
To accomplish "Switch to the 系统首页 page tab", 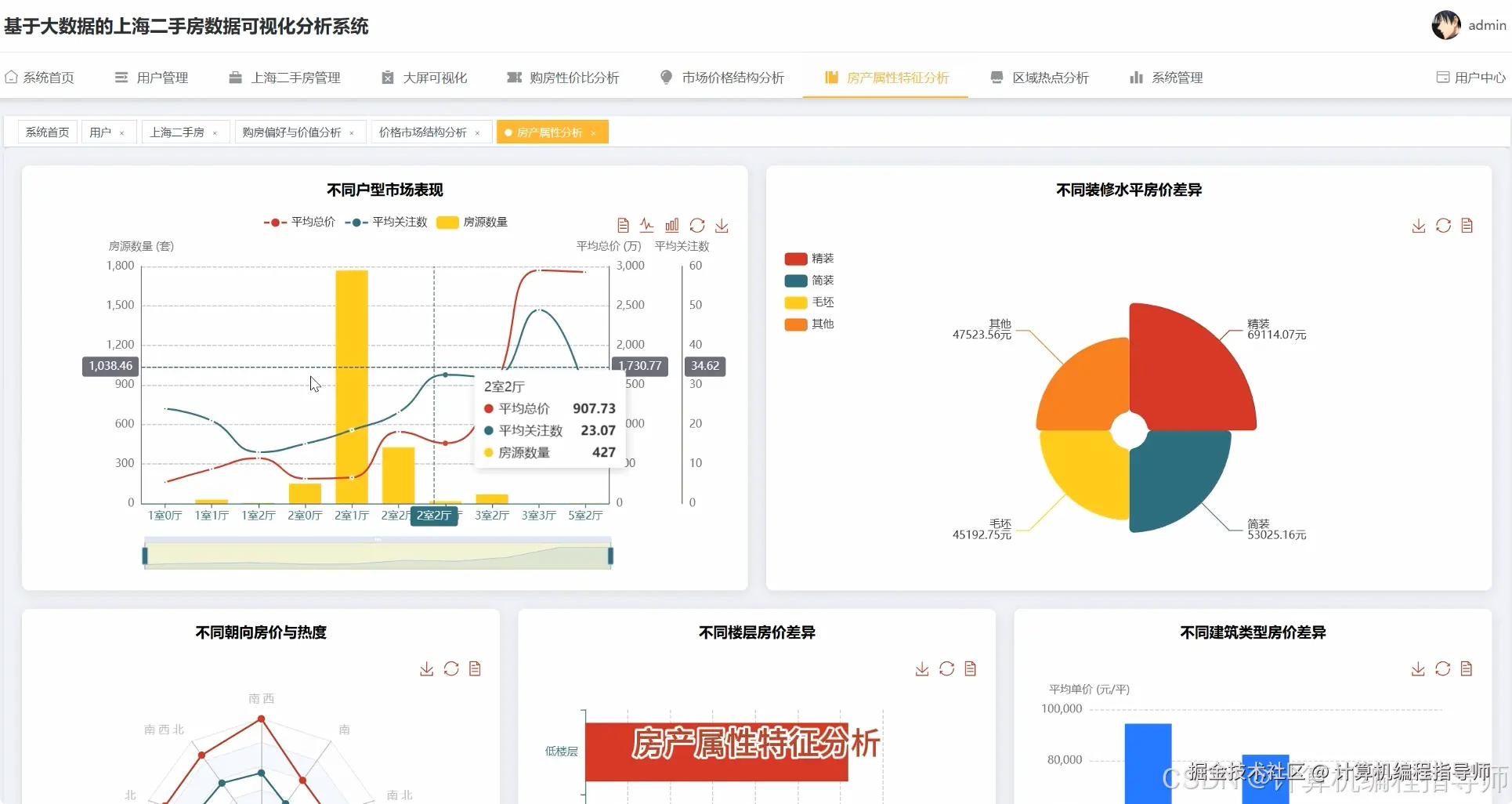I will (47, 132).
